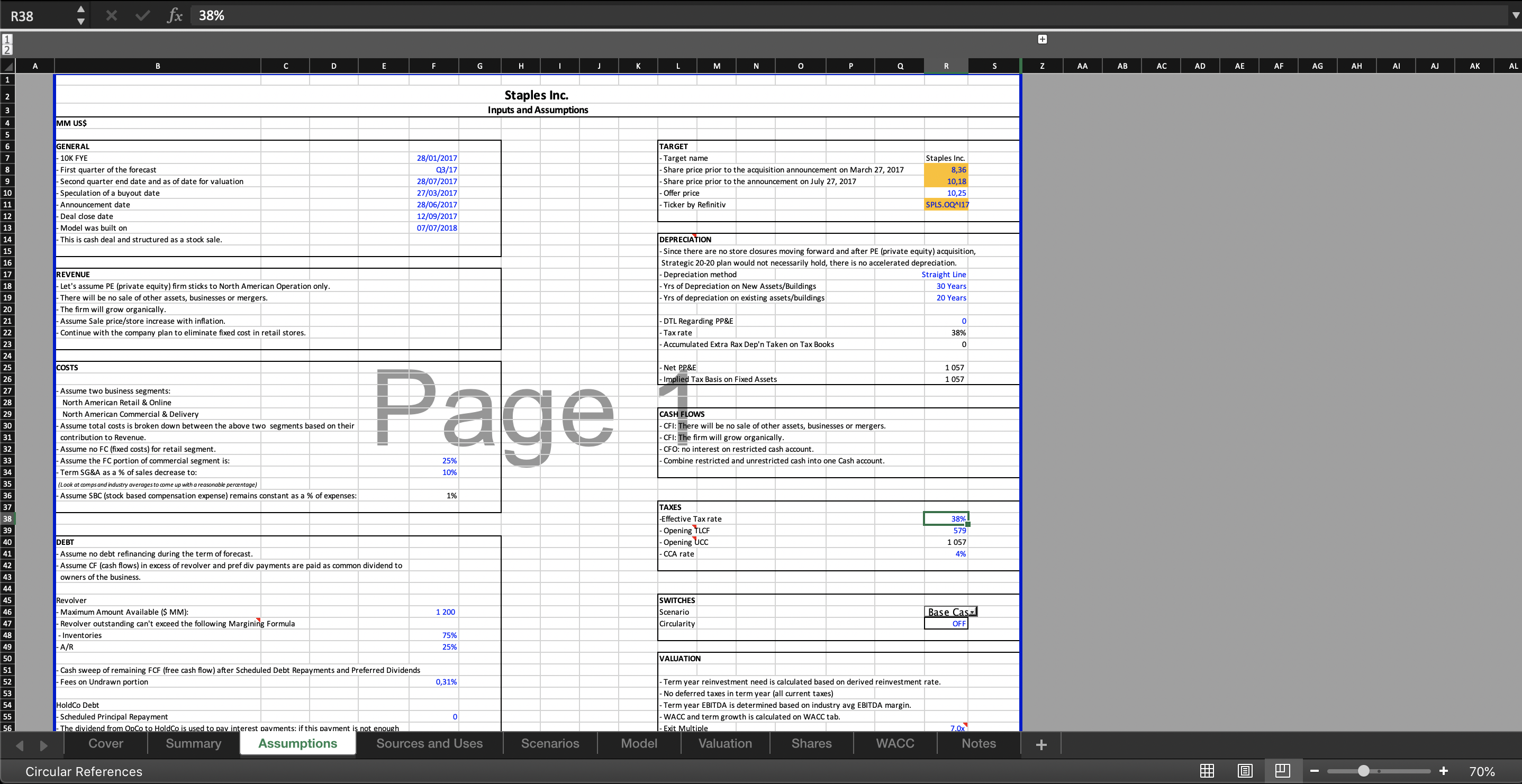Select the ticker SPLS.OQ^I17 cell

946,204
